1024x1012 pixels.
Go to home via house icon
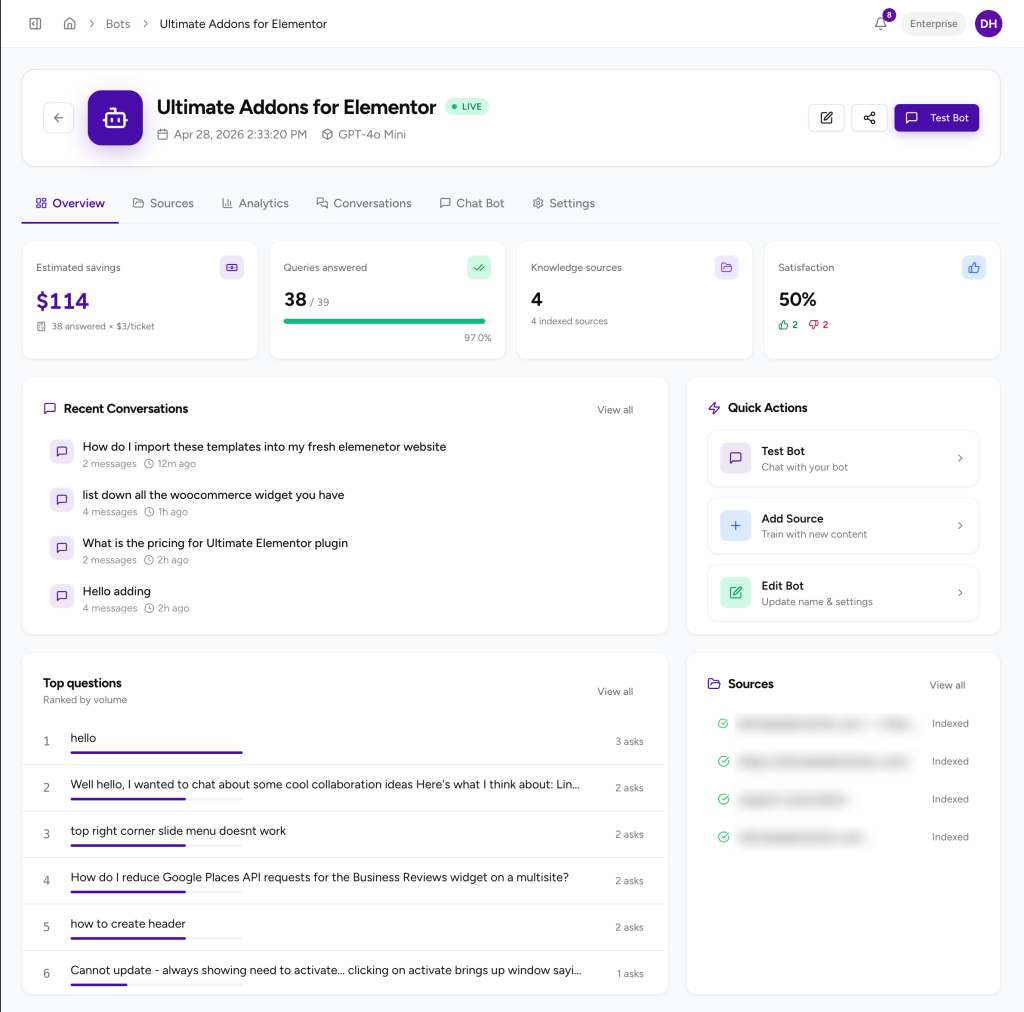click(69, 24)
